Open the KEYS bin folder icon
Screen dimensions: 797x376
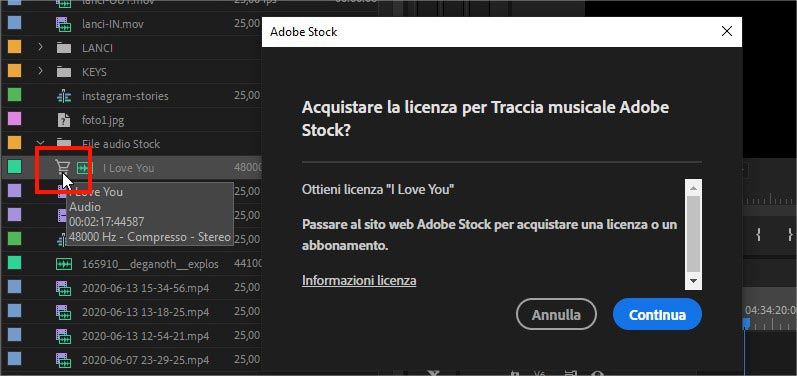[64, 72]
